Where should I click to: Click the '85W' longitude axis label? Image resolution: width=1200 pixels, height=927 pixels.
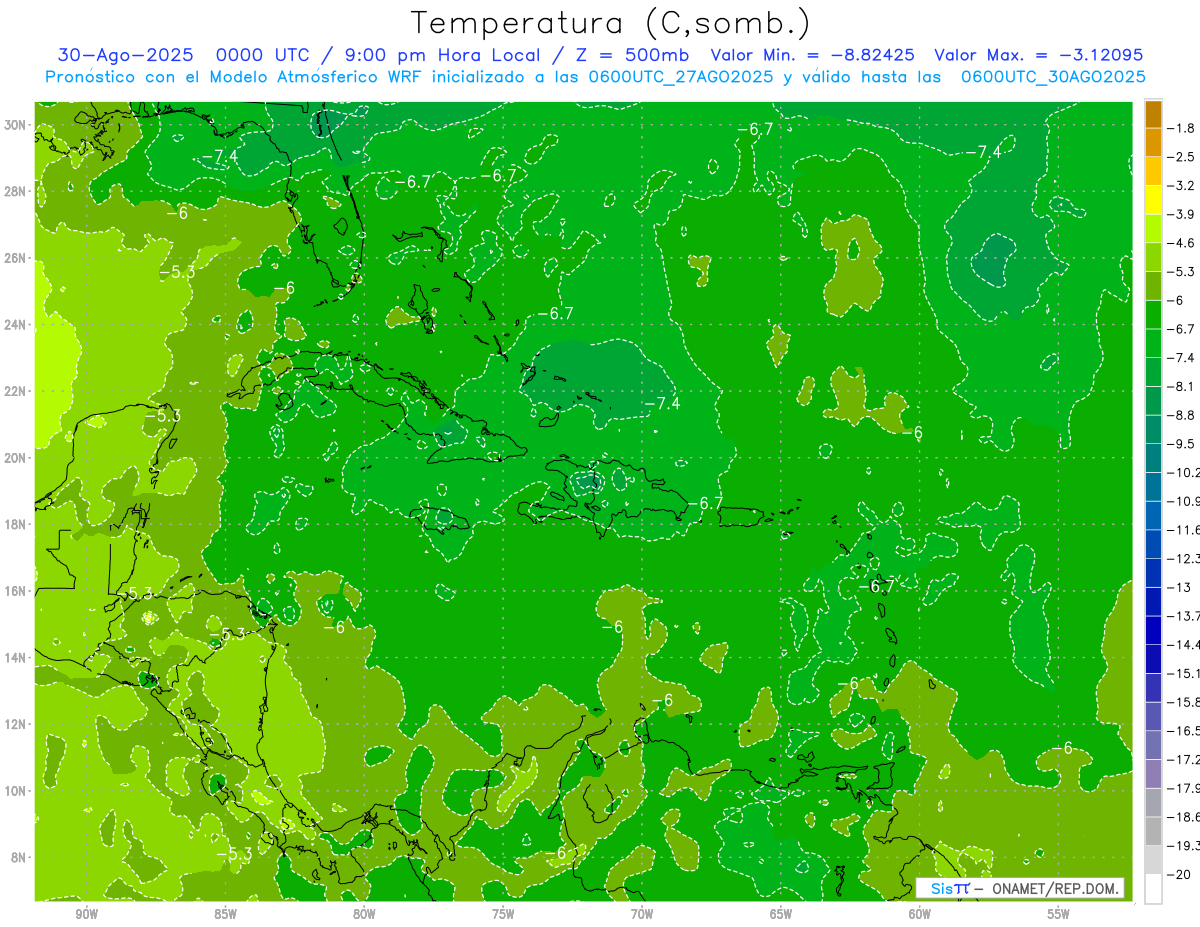(x=225, y=914)
